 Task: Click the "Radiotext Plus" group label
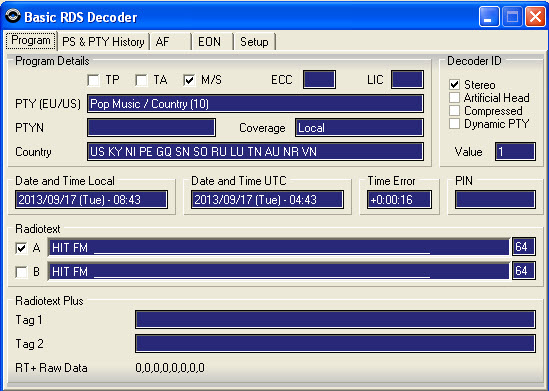coord(49,301)
